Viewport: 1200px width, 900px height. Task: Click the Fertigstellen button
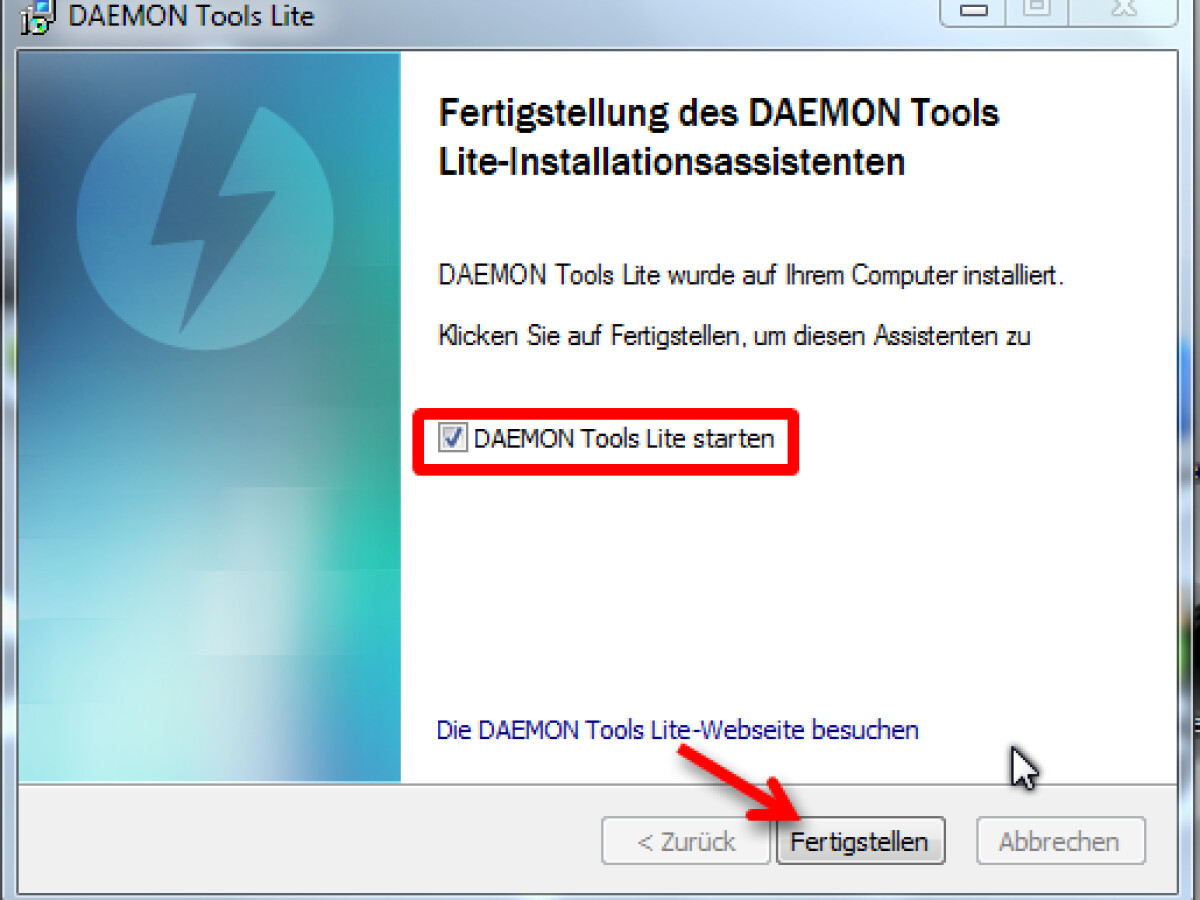(860, 842)
